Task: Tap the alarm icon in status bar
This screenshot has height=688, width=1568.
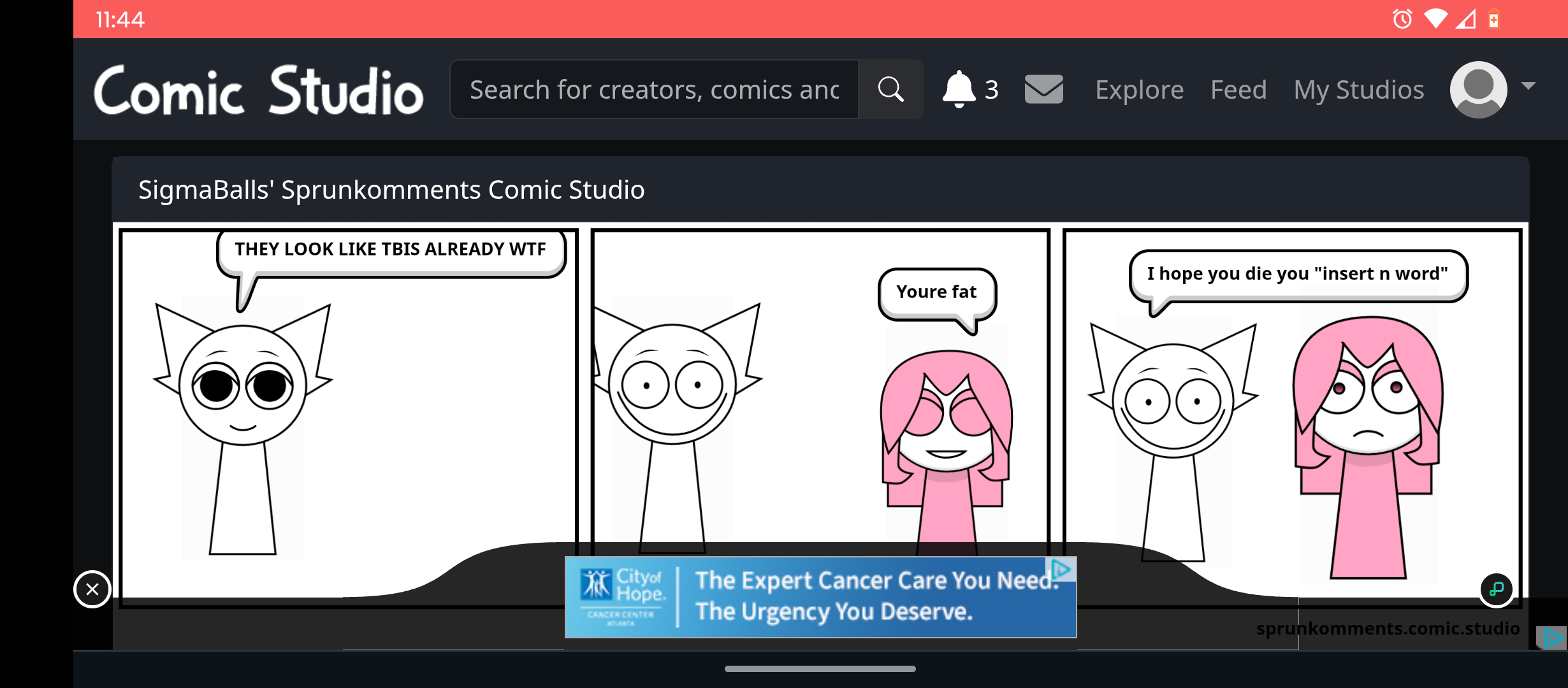Action: 1402,19
